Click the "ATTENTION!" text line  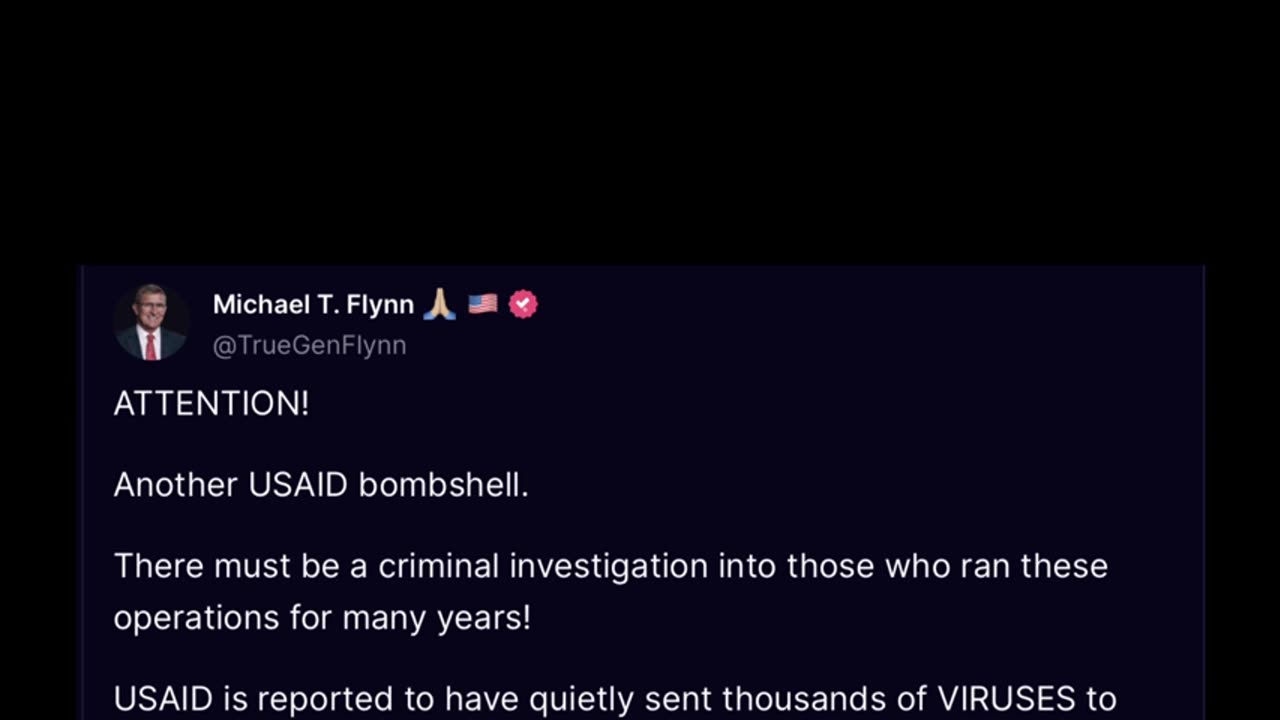tap(211, 404)
